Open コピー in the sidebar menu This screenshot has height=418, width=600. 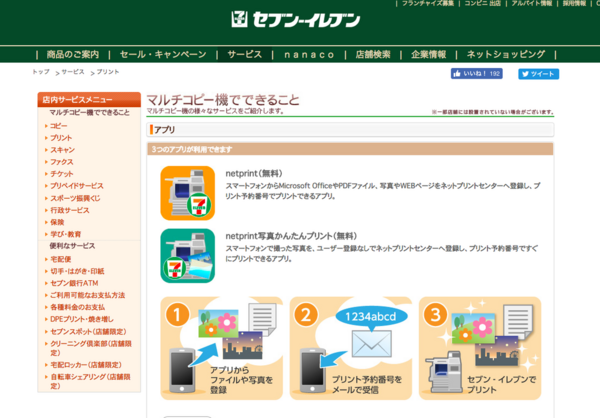point(59,126)
